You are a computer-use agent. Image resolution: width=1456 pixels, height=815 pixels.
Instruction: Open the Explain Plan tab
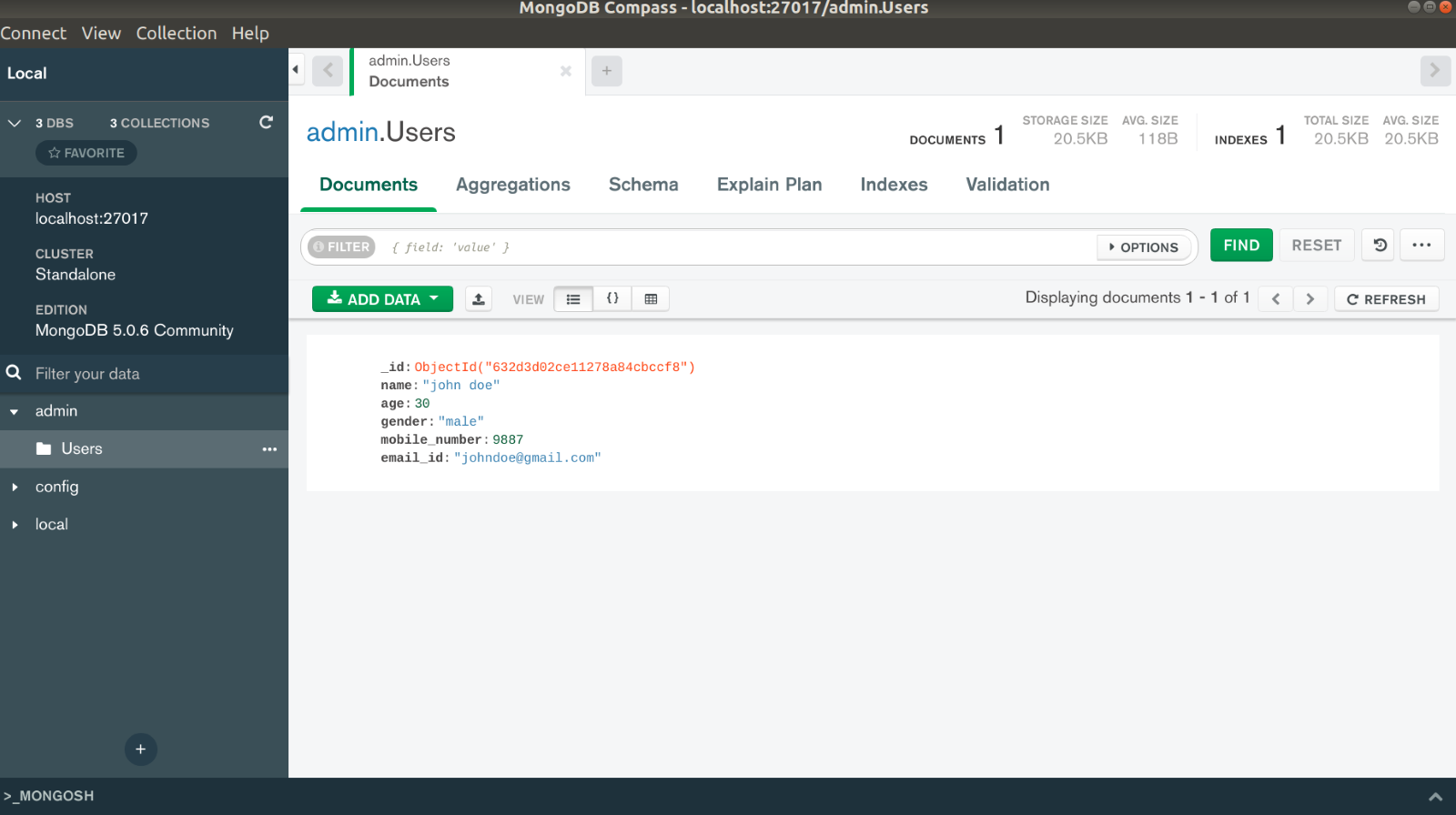(x=770, y=185)
